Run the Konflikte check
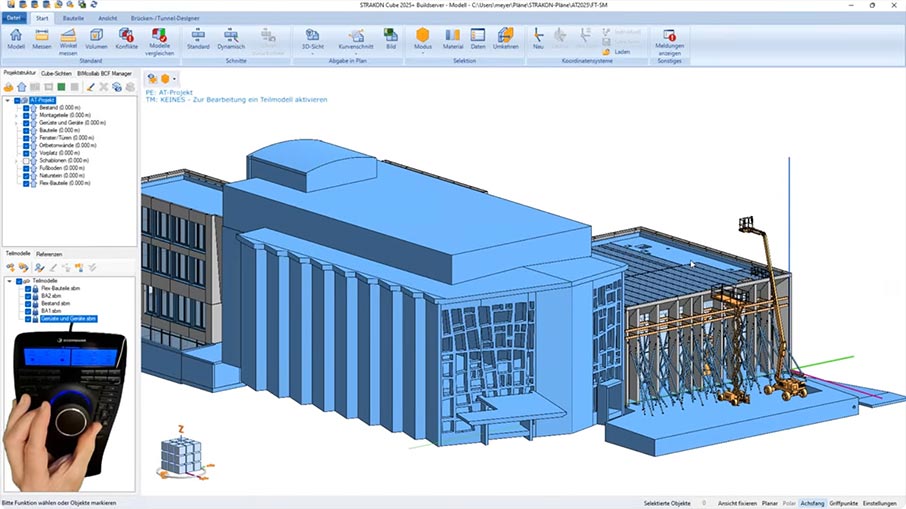The image size is (906, 509). click(127, 38)
